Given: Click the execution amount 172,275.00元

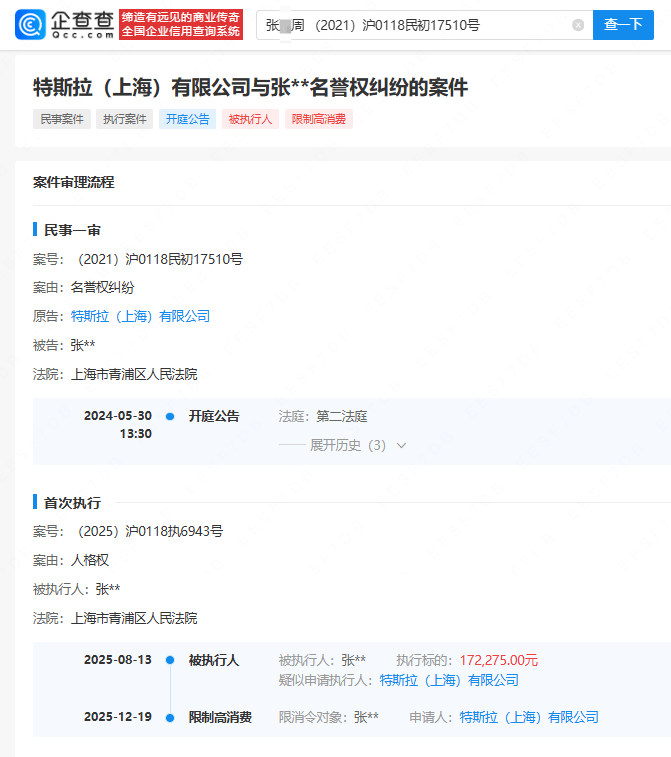Looking at the screenshot, I should tap(499, 660).
